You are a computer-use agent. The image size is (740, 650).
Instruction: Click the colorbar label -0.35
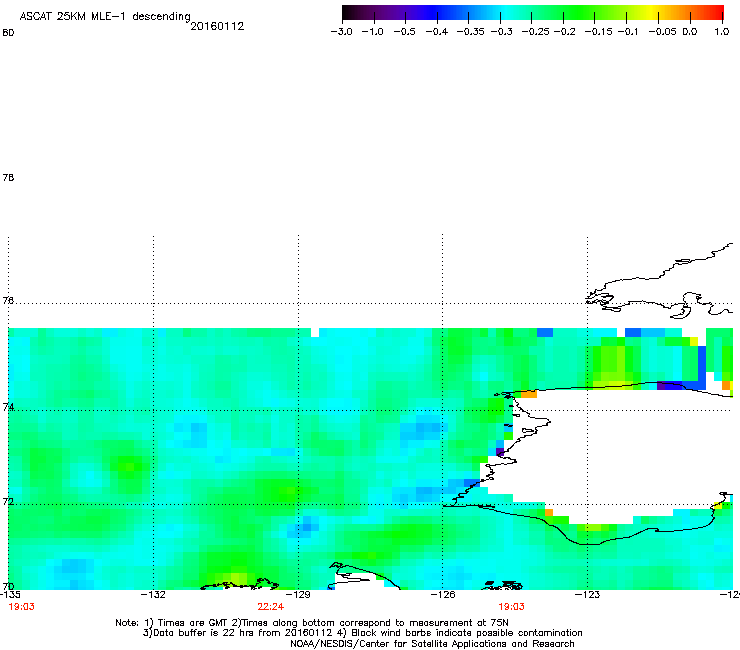click(470, 32)
